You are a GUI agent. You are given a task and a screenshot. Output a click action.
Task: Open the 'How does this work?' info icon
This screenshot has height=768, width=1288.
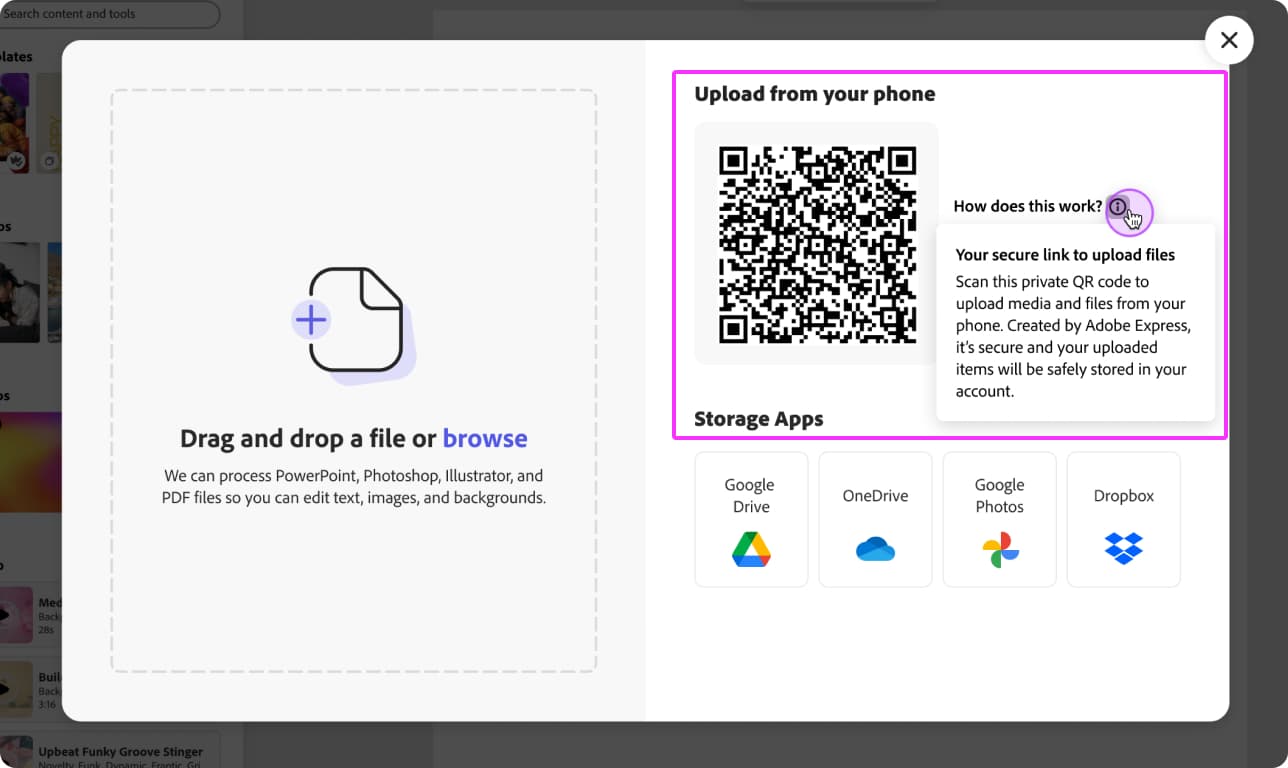1118,207
